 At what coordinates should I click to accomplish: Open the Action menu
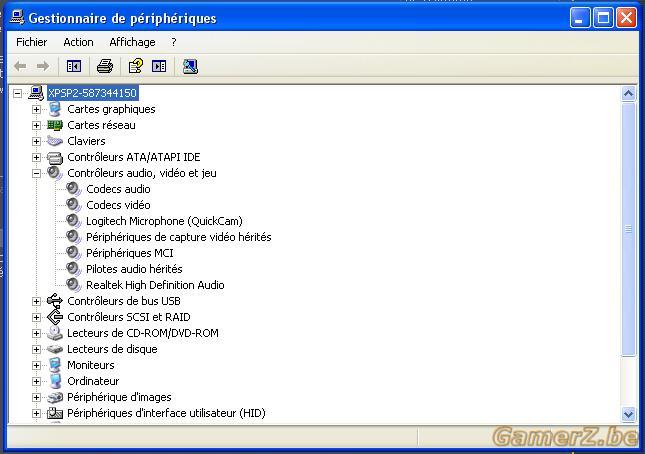pos(78,42)
